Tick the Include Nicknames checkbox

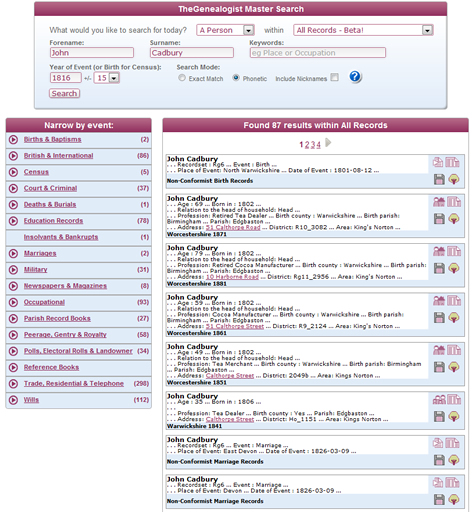tap(334, 77)
